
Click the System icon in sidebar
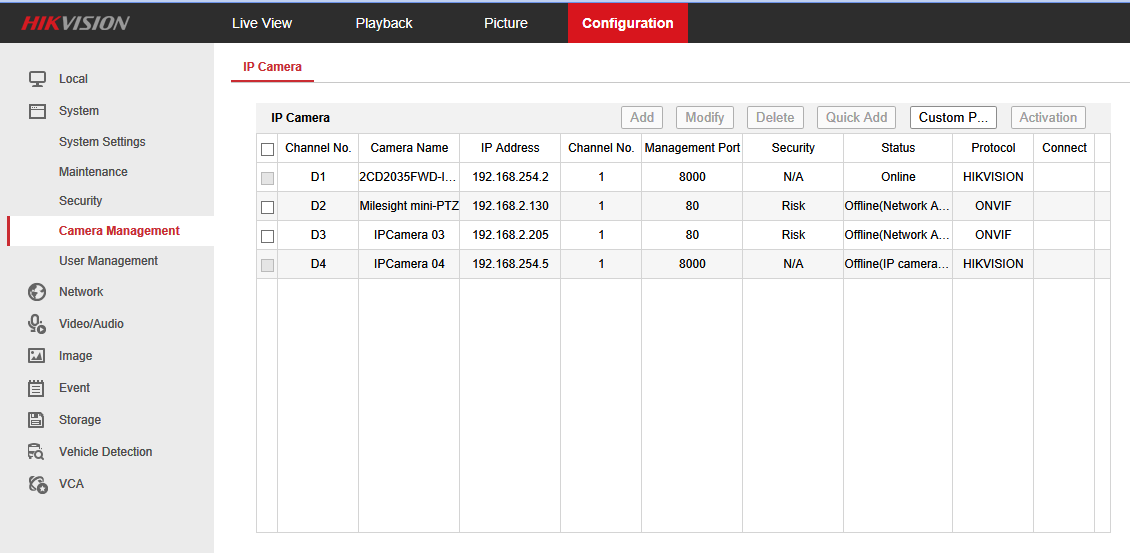tap(37, 111)
